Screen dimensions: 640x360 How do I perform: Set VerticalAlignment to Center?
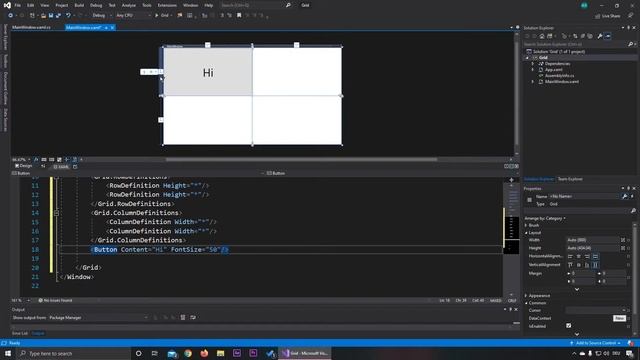pyautogui.click(x=579, y=265)
